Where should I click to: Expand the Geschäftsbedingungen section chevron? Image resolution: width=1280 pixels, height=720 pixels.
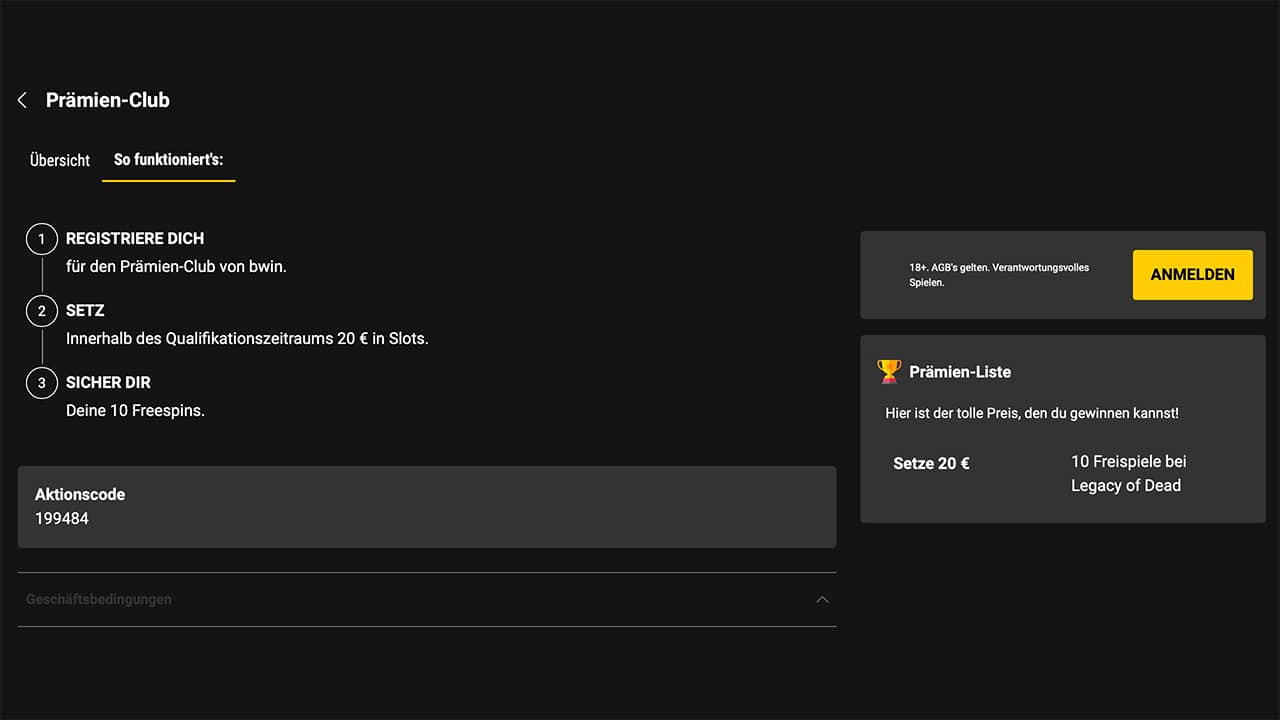click(x=822, y=599)
